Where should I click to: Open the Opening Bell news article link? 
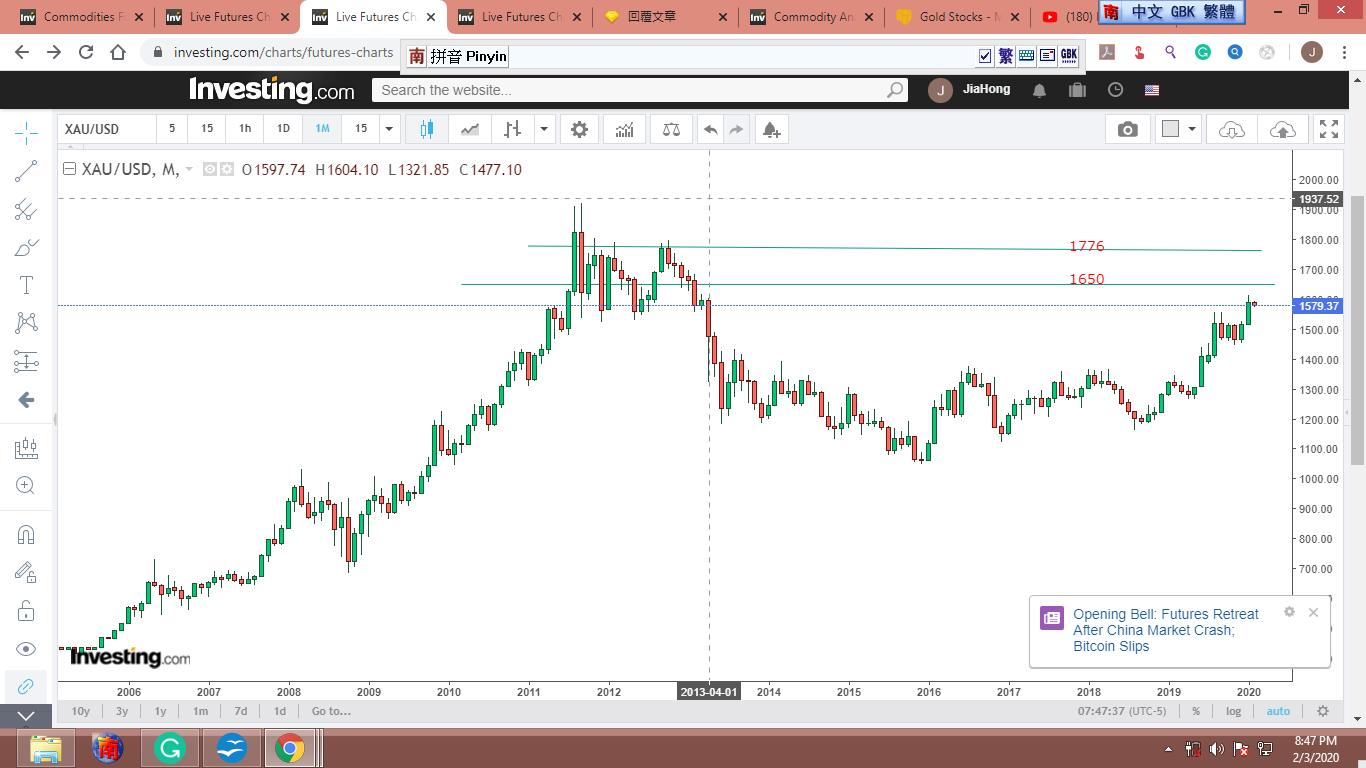click(1165, 630)
